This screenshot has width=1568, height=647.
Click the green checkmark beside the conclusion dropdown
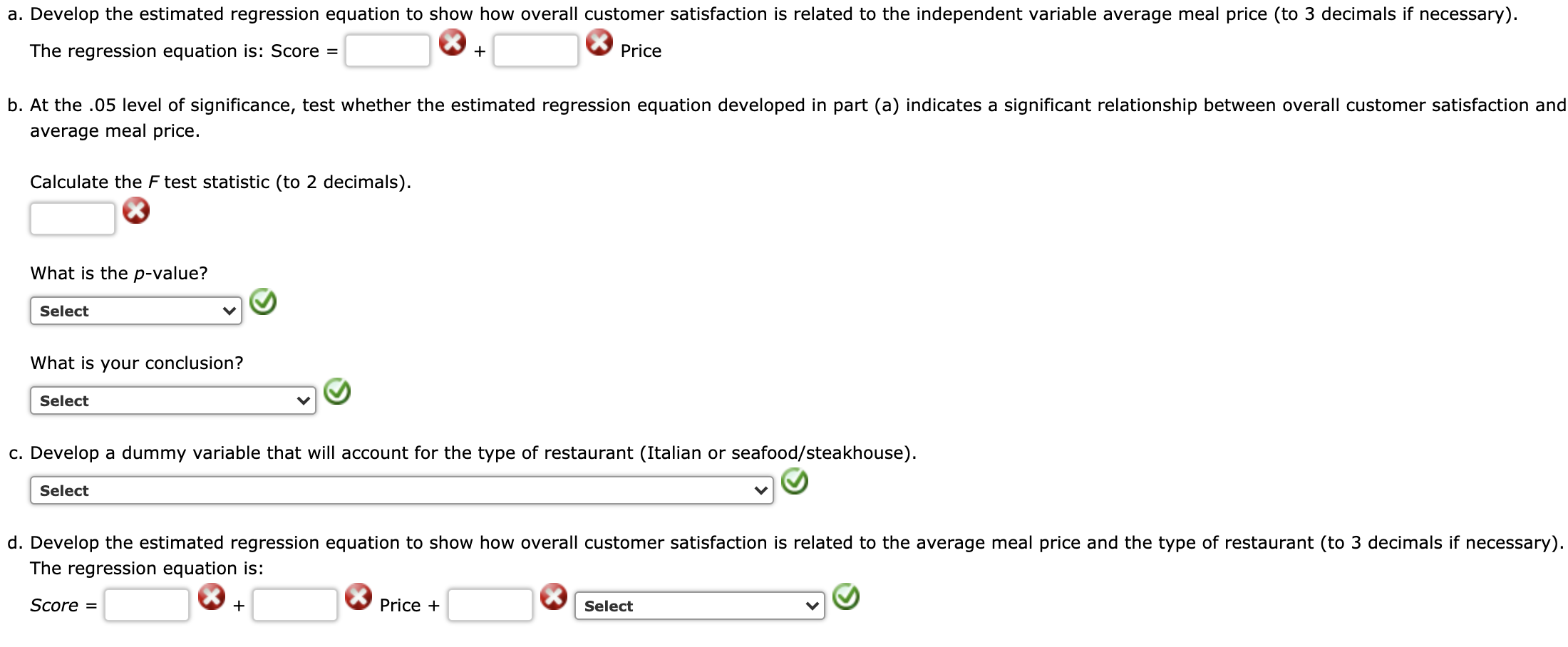tap(337, 393)
